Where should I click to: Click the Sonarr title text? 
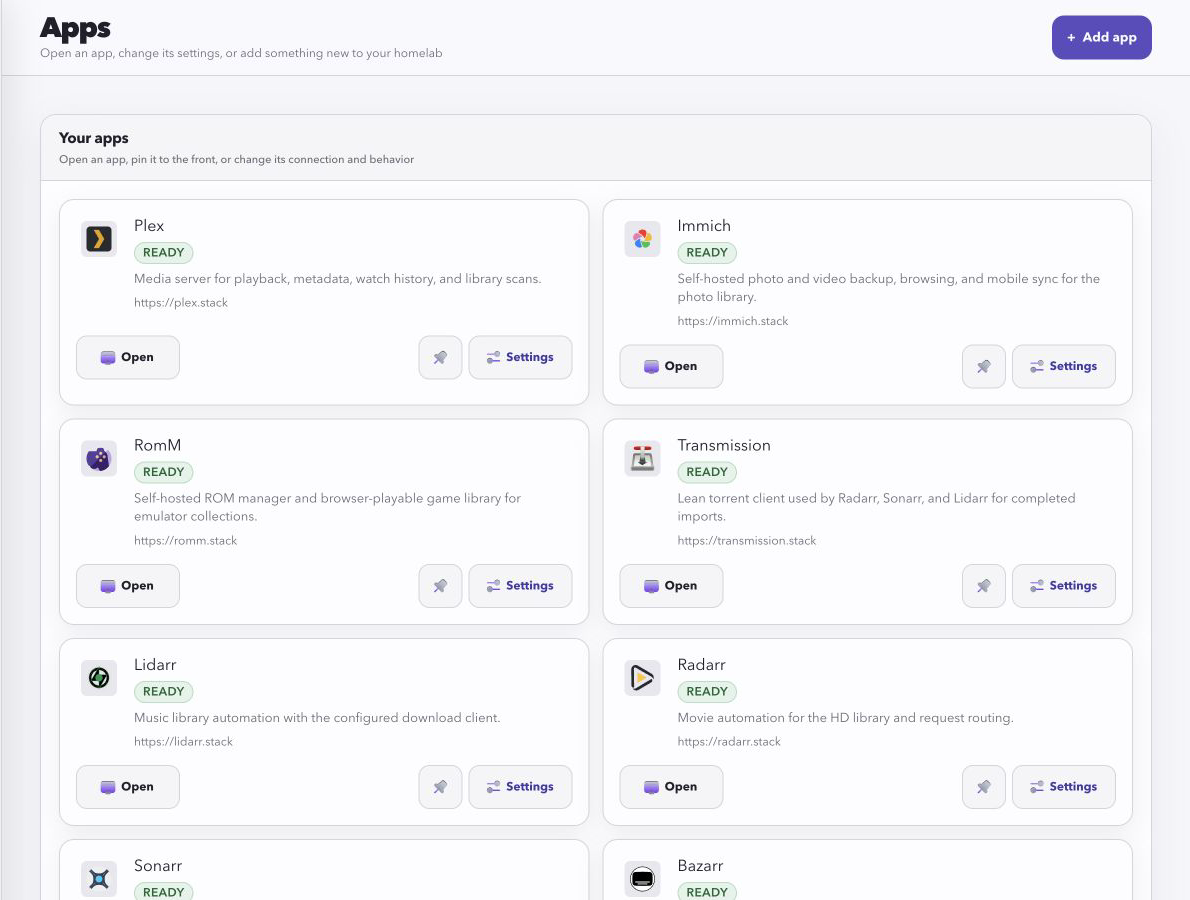coord(158,865)
